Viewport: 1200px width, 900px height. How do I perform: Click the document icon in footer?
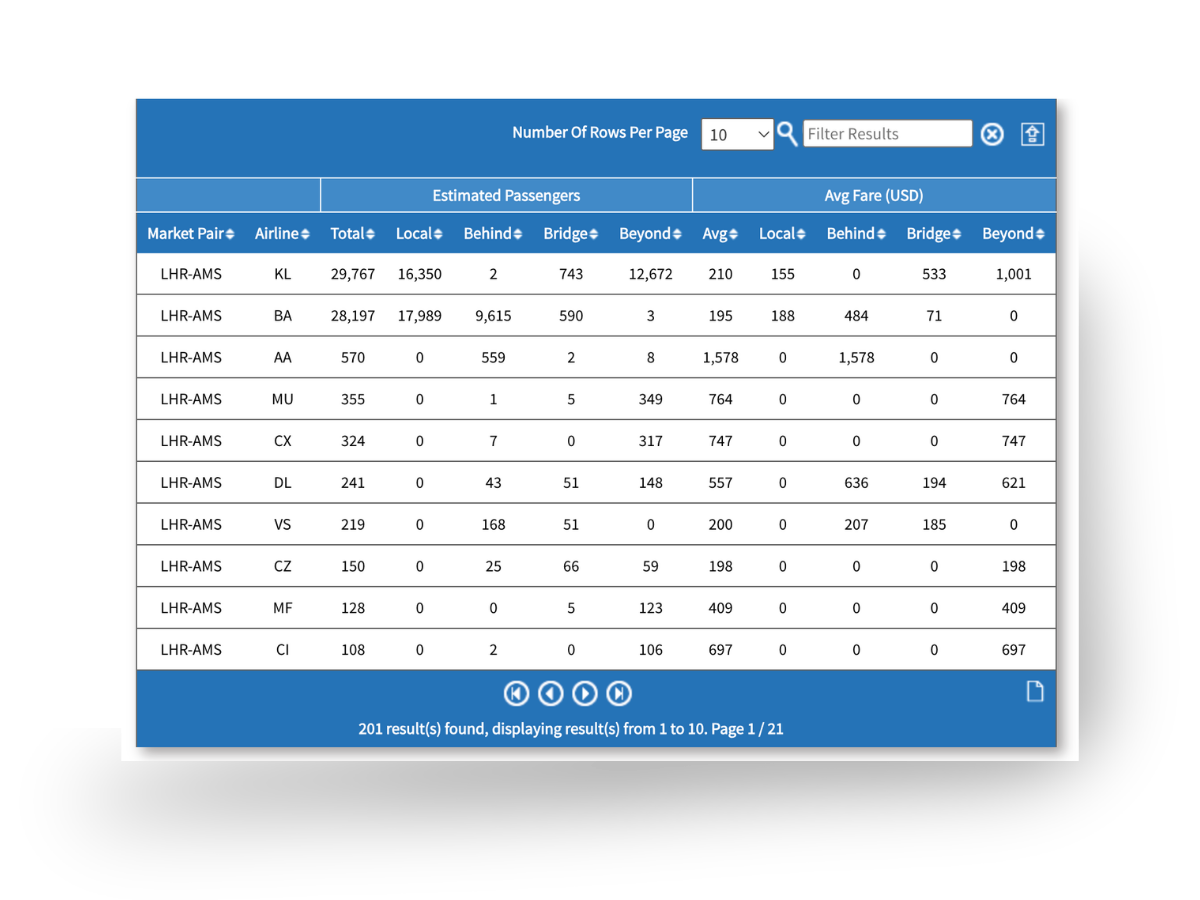[x=1035, y=691]
